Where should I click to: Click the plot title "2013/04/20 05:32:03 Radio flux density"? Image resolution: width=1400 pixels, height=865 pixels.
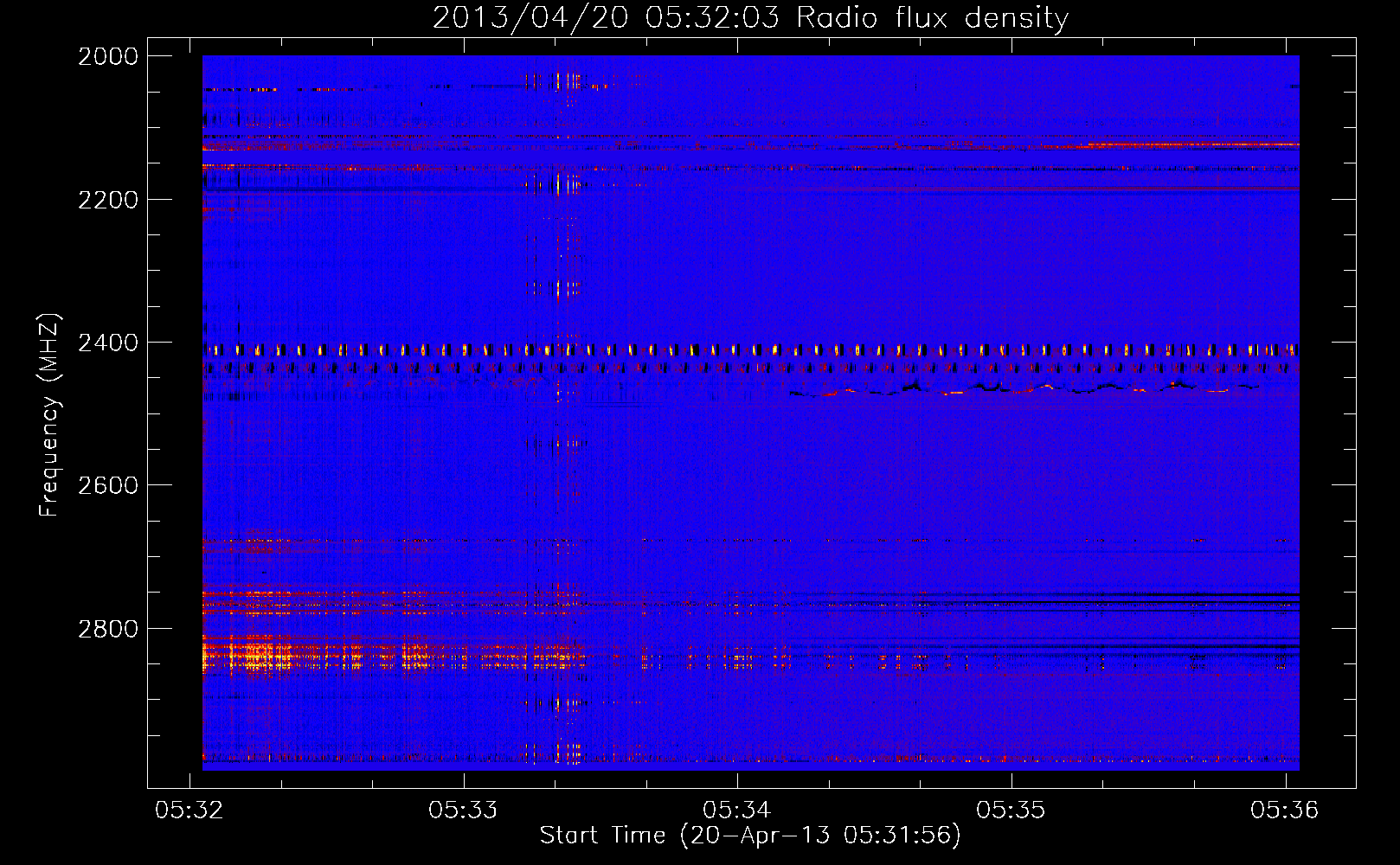click(x=750, y=18)
